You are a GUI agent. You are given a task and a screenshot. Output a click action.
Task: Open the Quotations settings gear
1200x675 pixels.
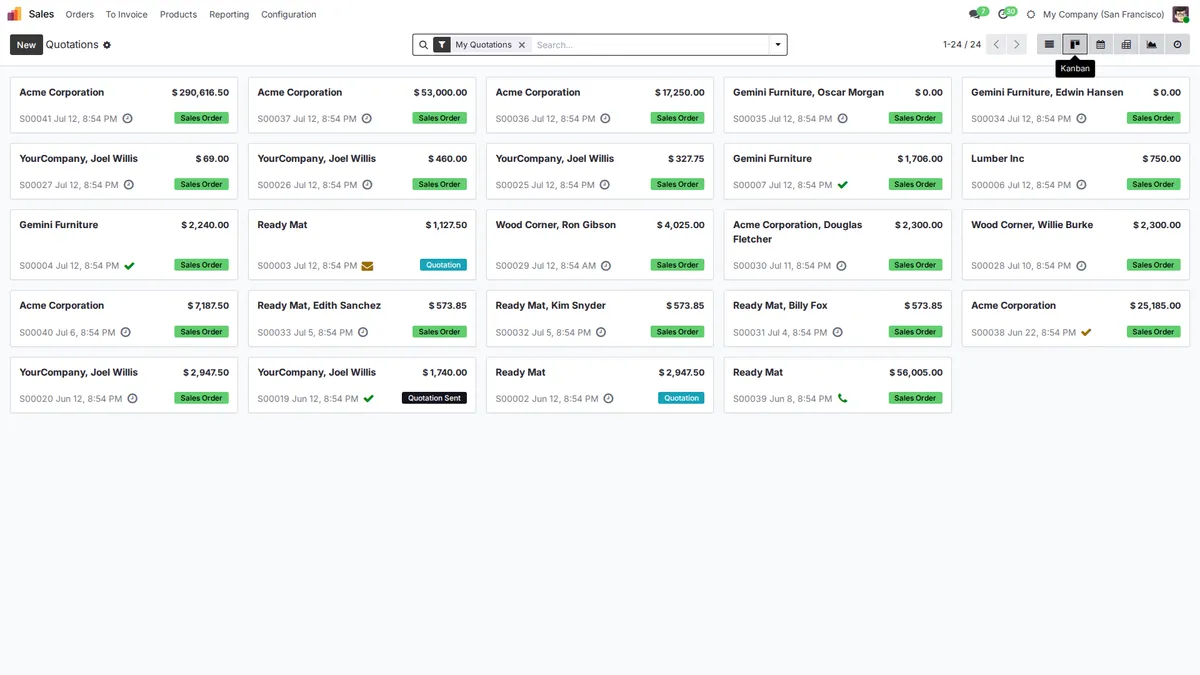107,45
